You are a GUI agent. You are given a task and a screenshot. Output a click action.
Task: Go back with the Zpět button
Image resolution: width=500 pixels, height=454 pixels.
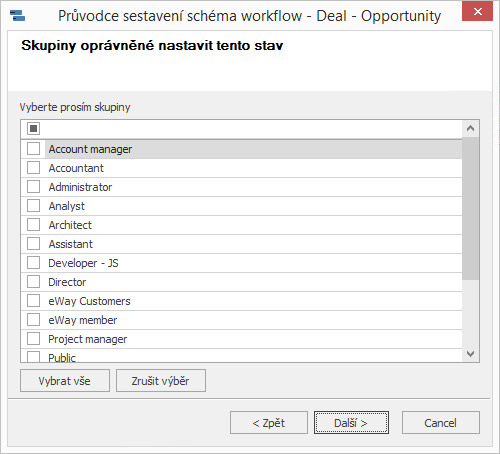pos(269,423)
